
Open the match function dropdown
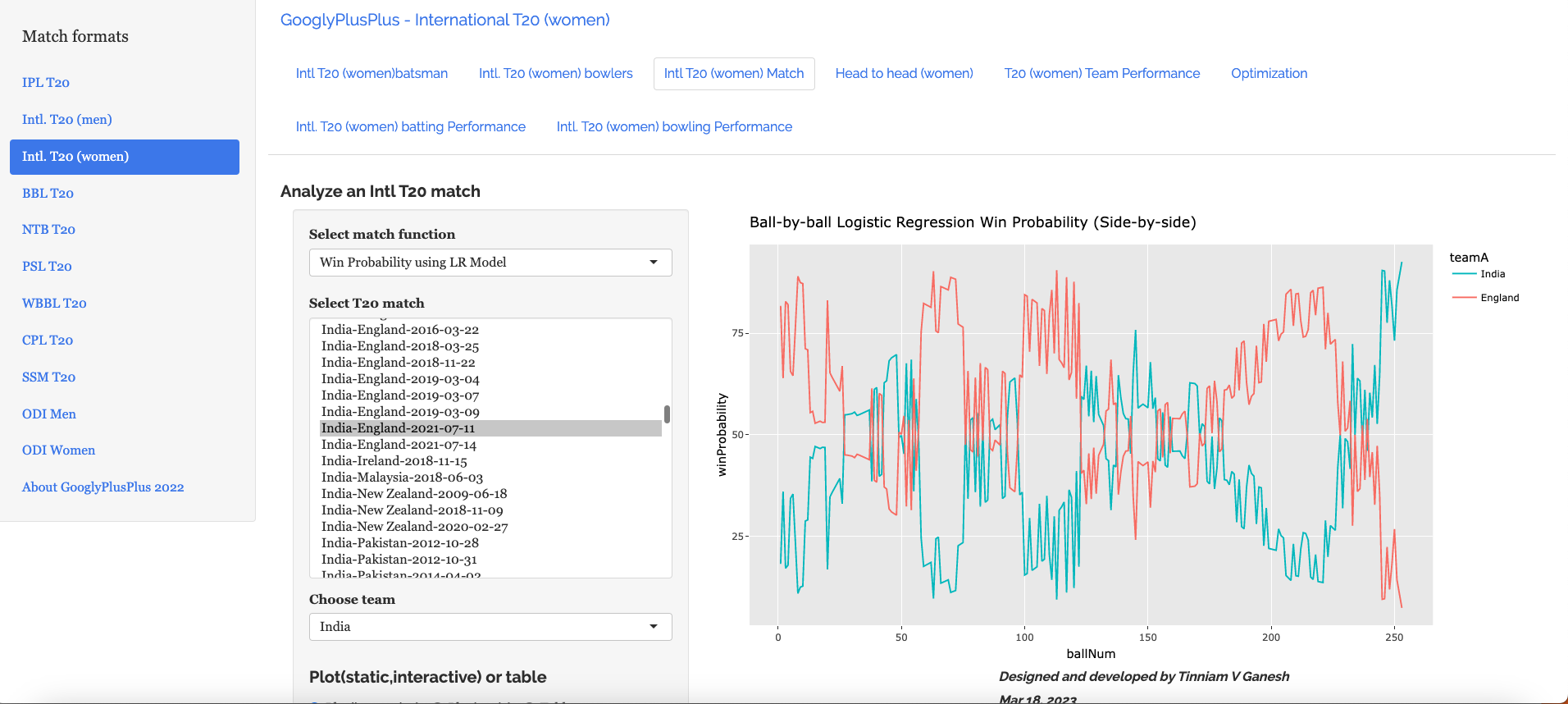490,263
